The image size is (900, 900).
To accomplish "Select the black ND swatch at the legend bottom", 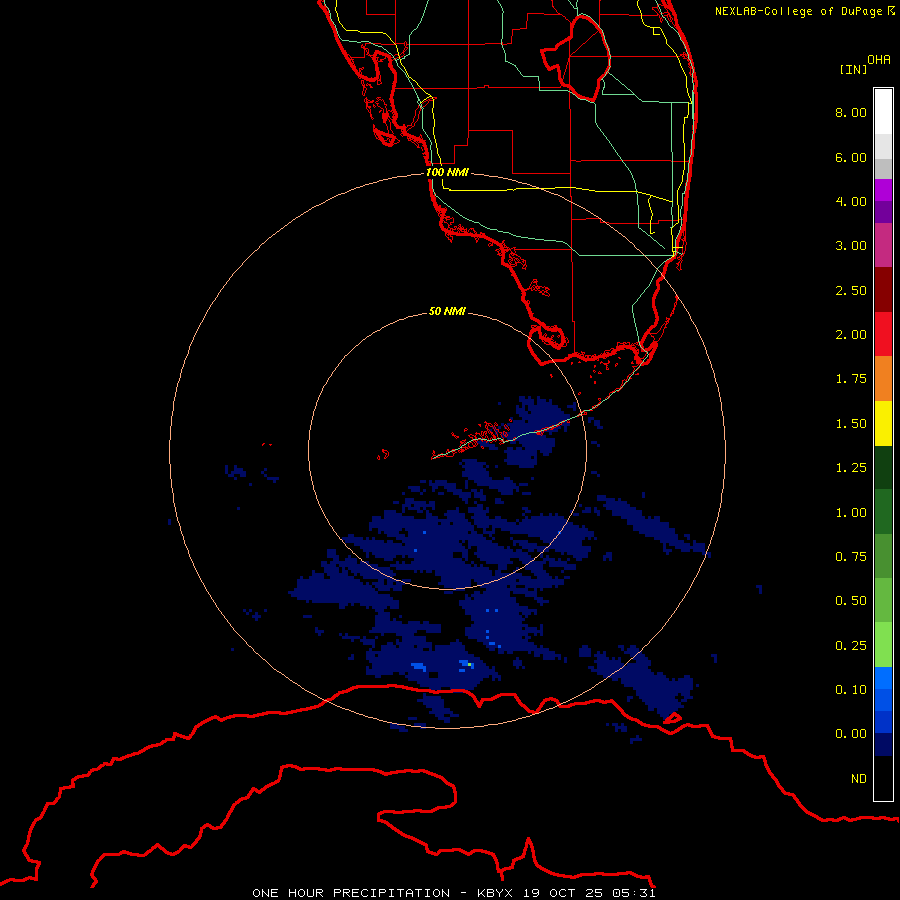I will tap(883, 778).
